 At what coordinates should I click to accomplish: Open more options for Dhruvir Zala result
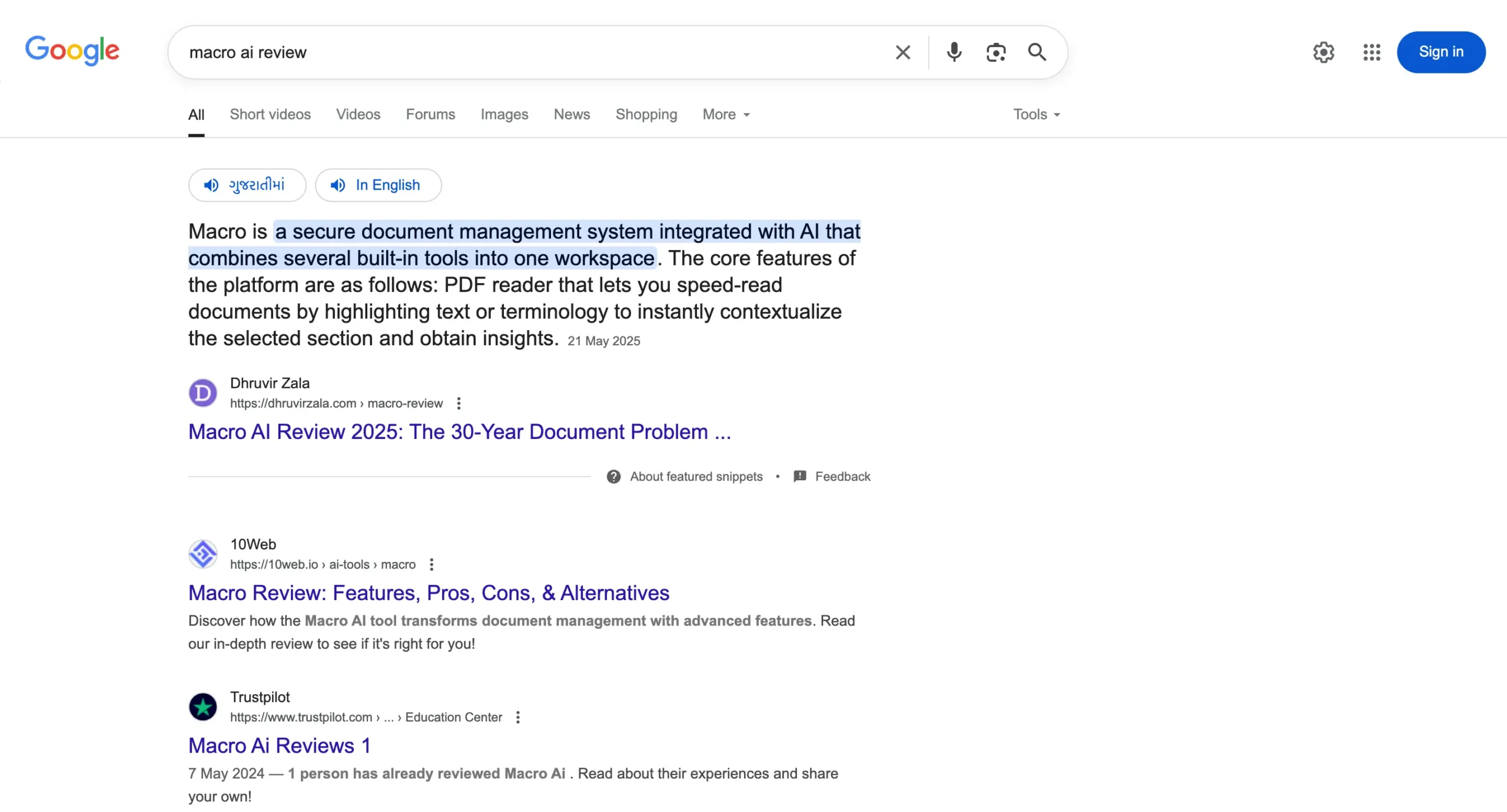click(459, 403)
